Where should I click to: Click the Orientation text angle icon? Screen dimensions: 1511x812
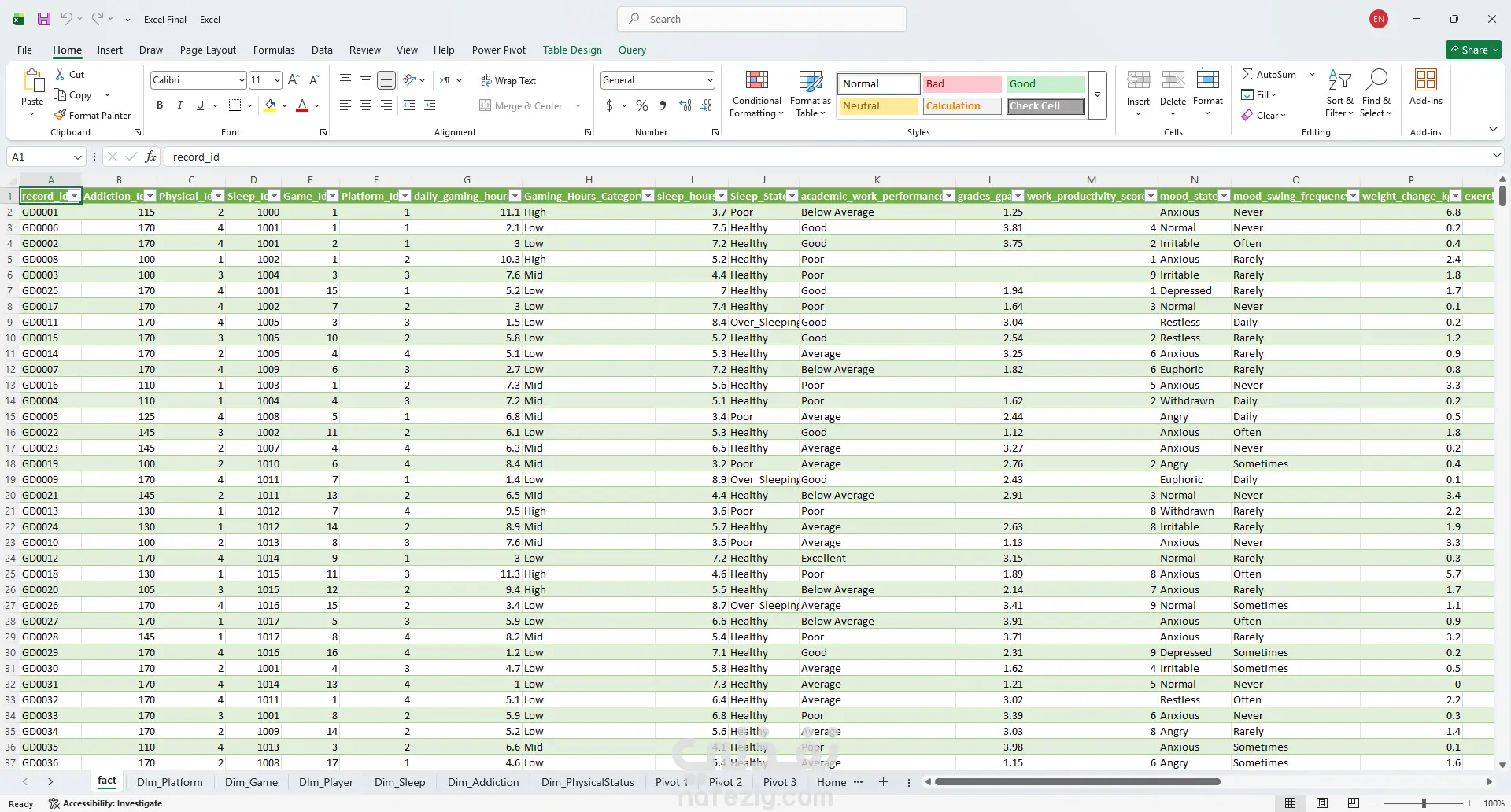click(409, 79)
